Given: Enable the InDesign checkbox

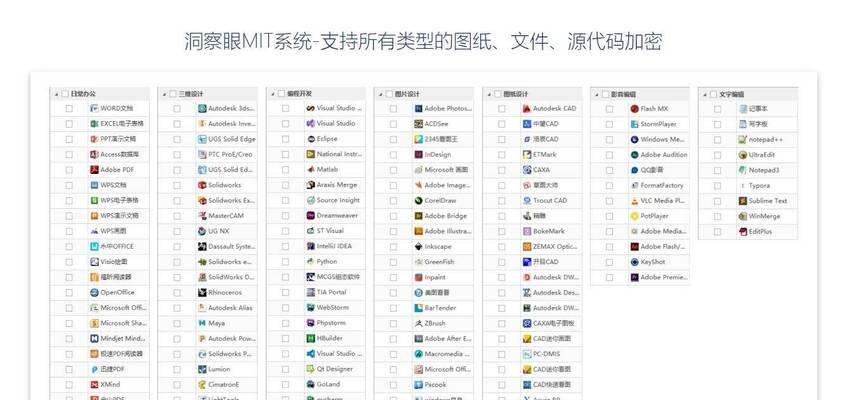Looking at the screenshot, I should (393, 155).
